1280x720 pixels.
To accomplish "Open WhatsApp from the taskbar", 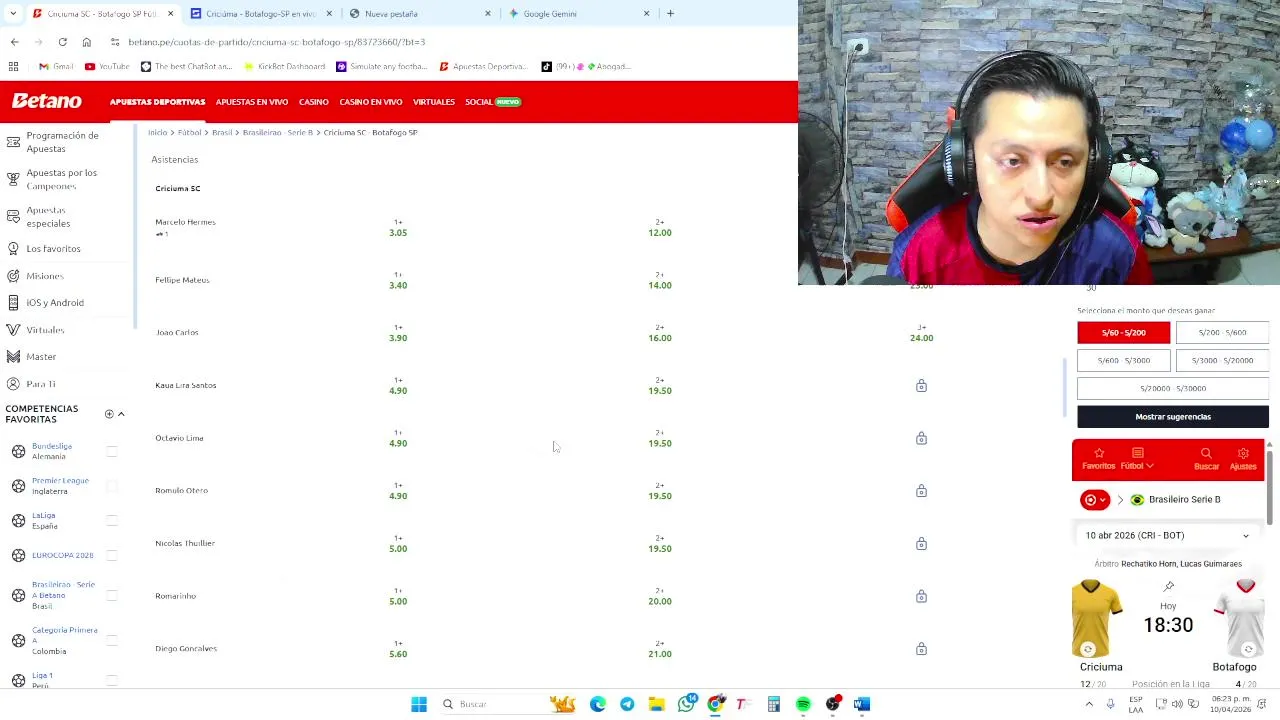I will tap(686, 704).
